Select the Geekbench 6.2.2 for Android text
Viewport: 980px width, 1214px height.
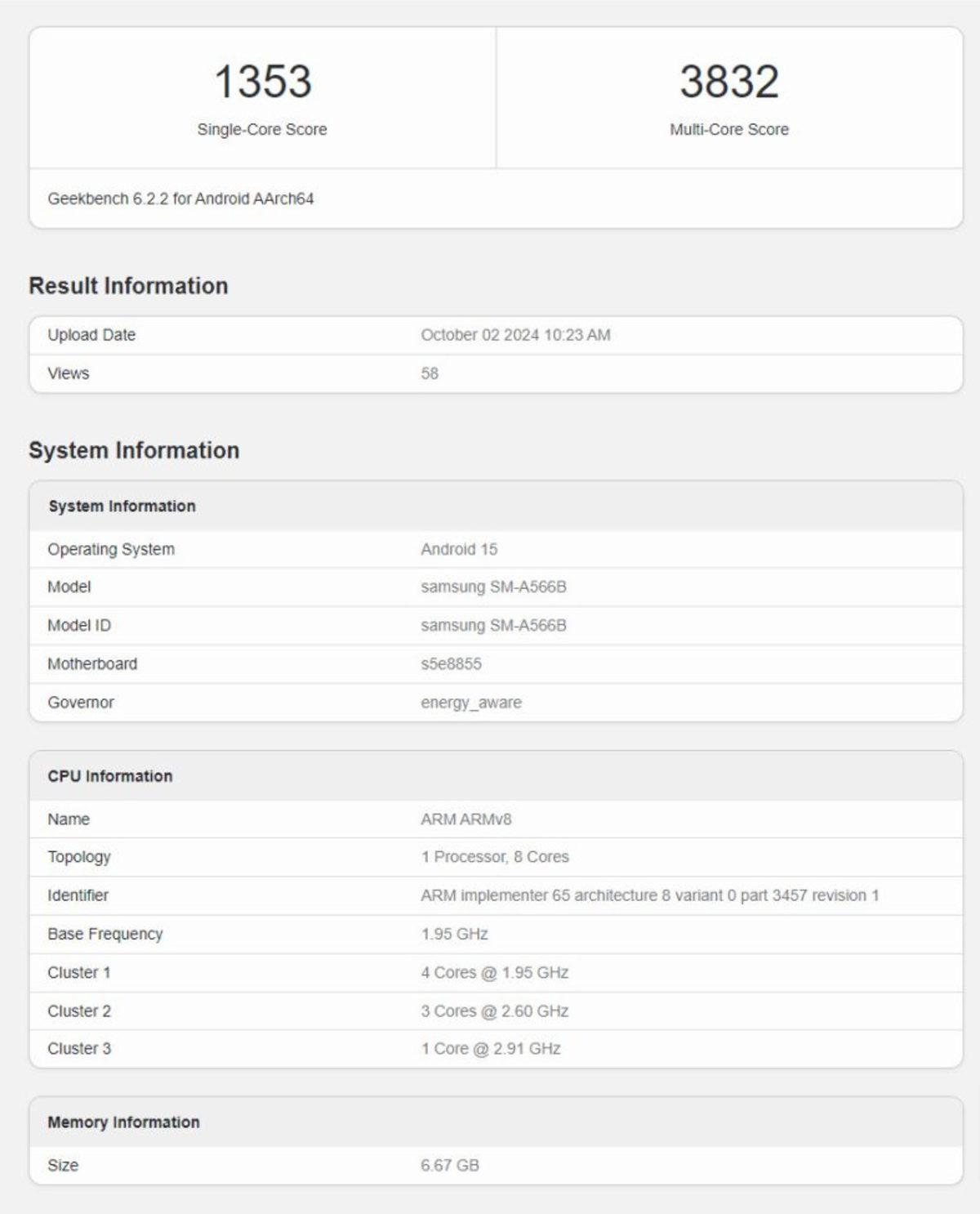180,199
